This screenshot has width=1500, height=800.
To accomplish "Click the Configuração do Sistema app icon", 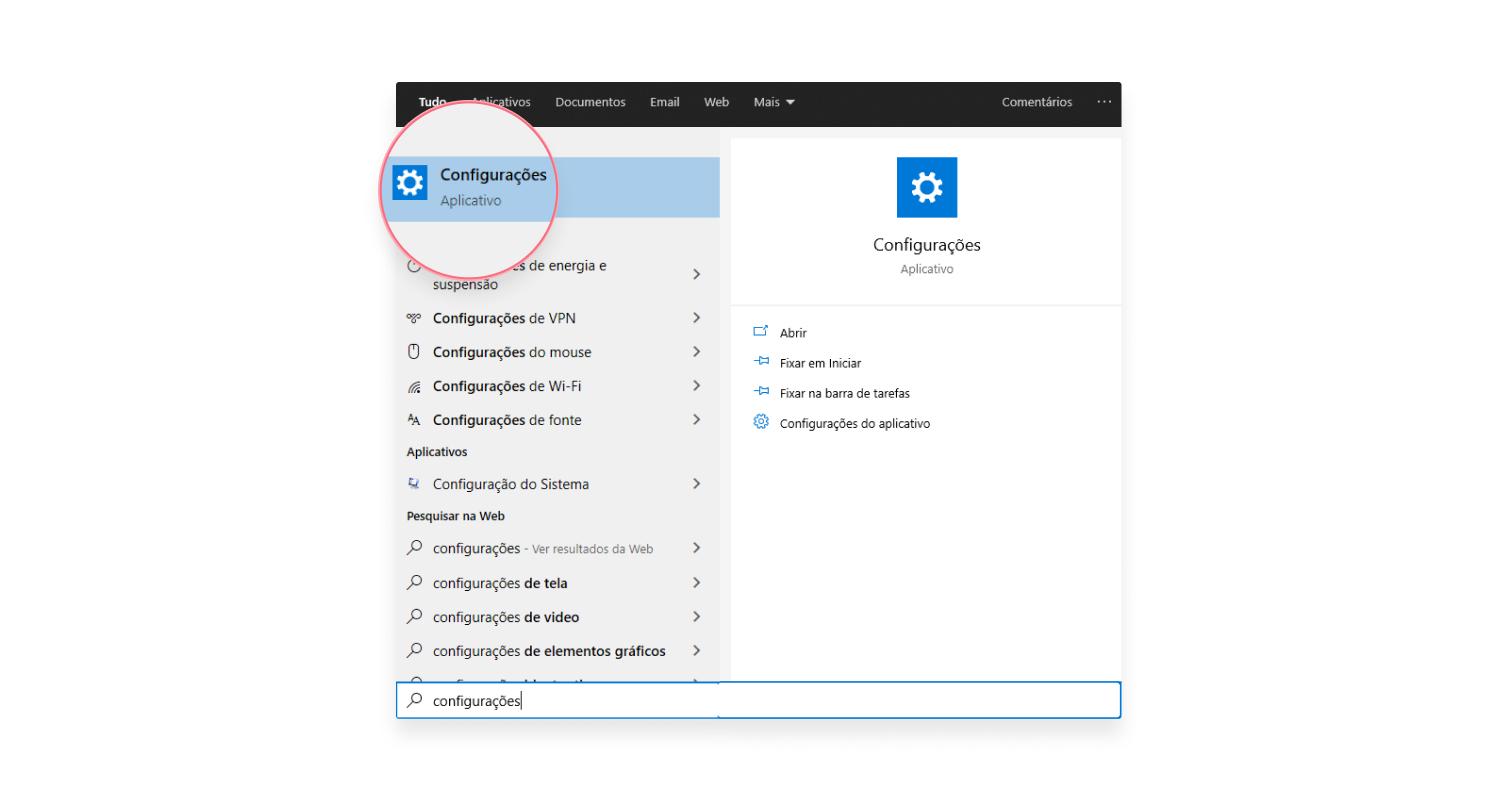I will (x=414, y=484).
